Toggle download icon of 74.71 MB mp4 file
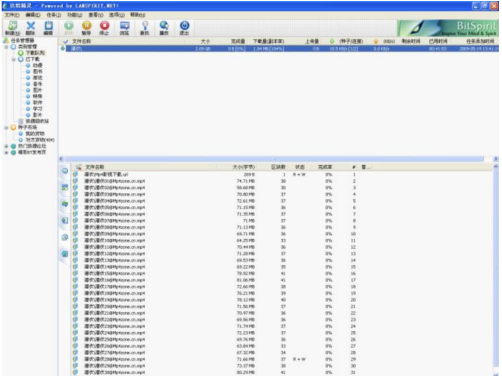Image resolution: width=502 pixels, height=378 pixels. coord(75,181)
